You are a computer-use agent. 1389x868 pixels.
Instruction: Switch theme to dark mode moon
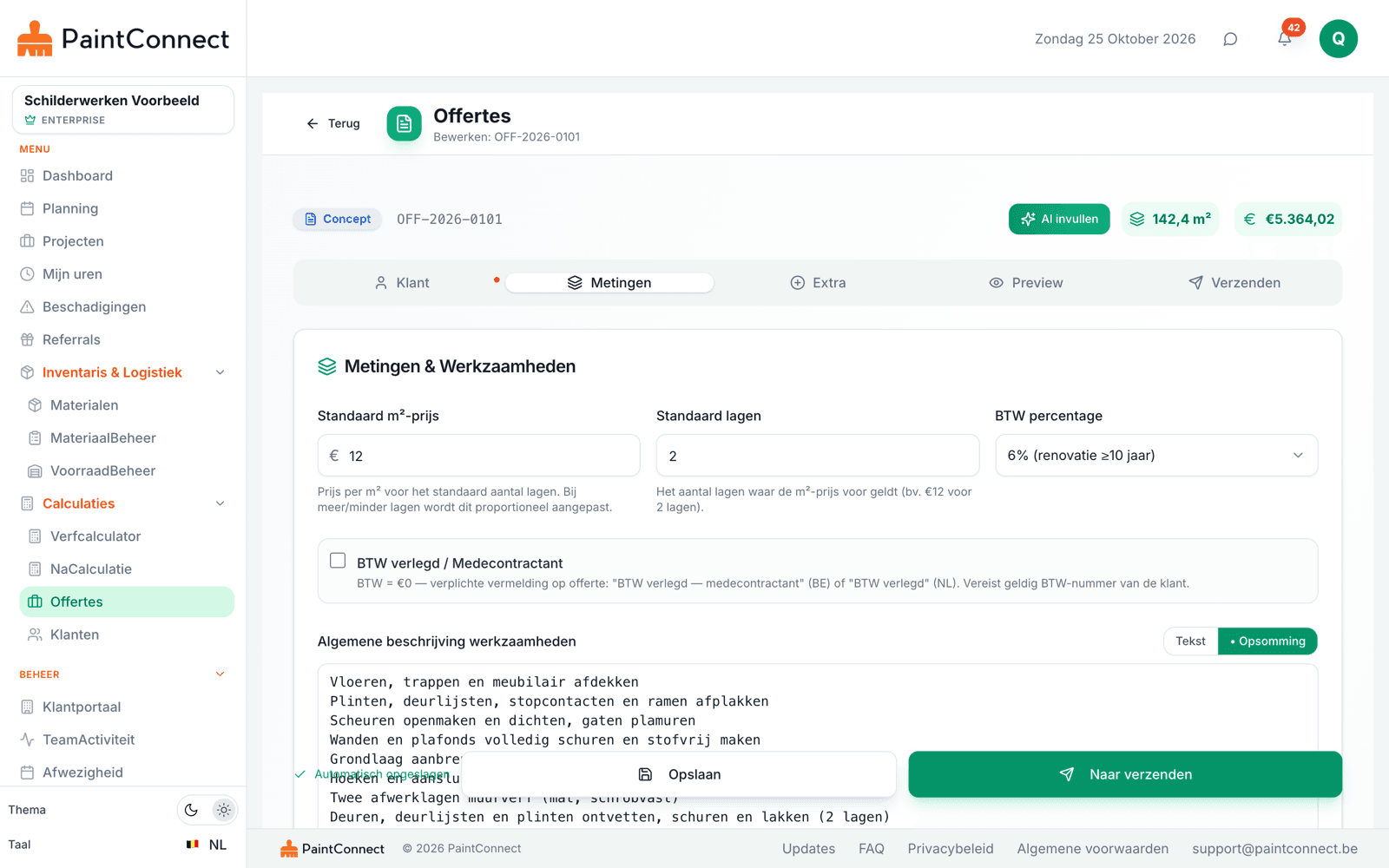point(191,810)
